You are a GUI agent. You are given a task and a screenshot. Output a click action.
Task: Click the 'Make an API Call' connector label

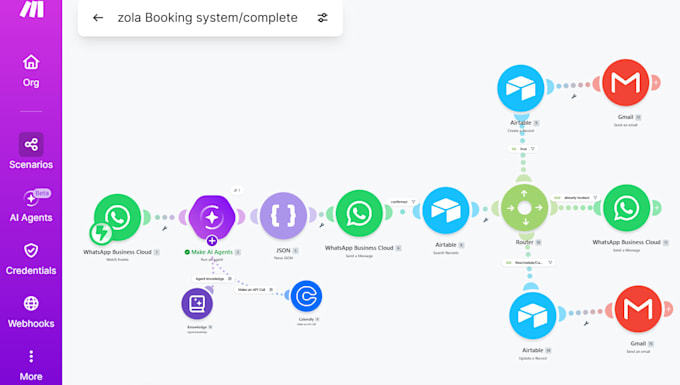(x=255, y=290)
